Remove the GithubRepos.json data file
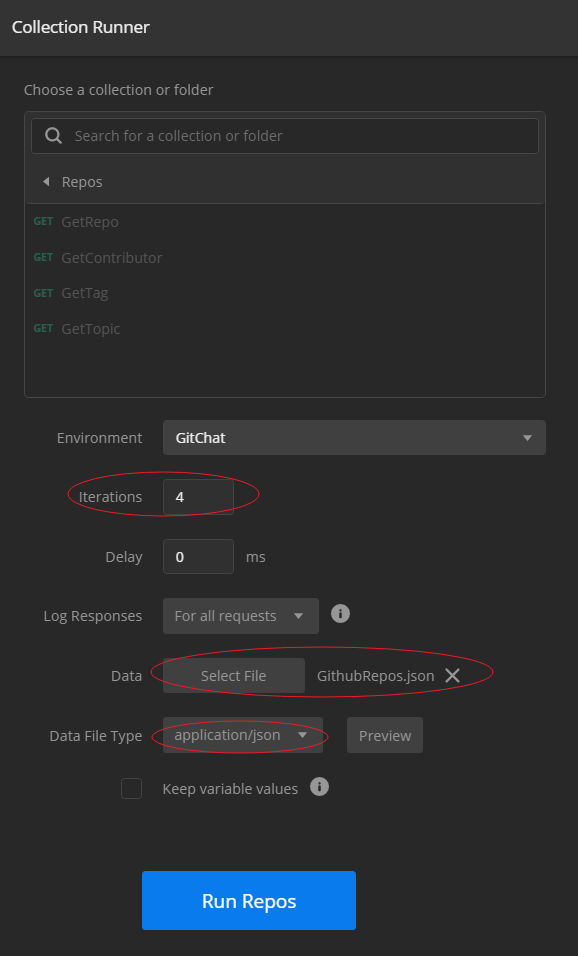 452,675
